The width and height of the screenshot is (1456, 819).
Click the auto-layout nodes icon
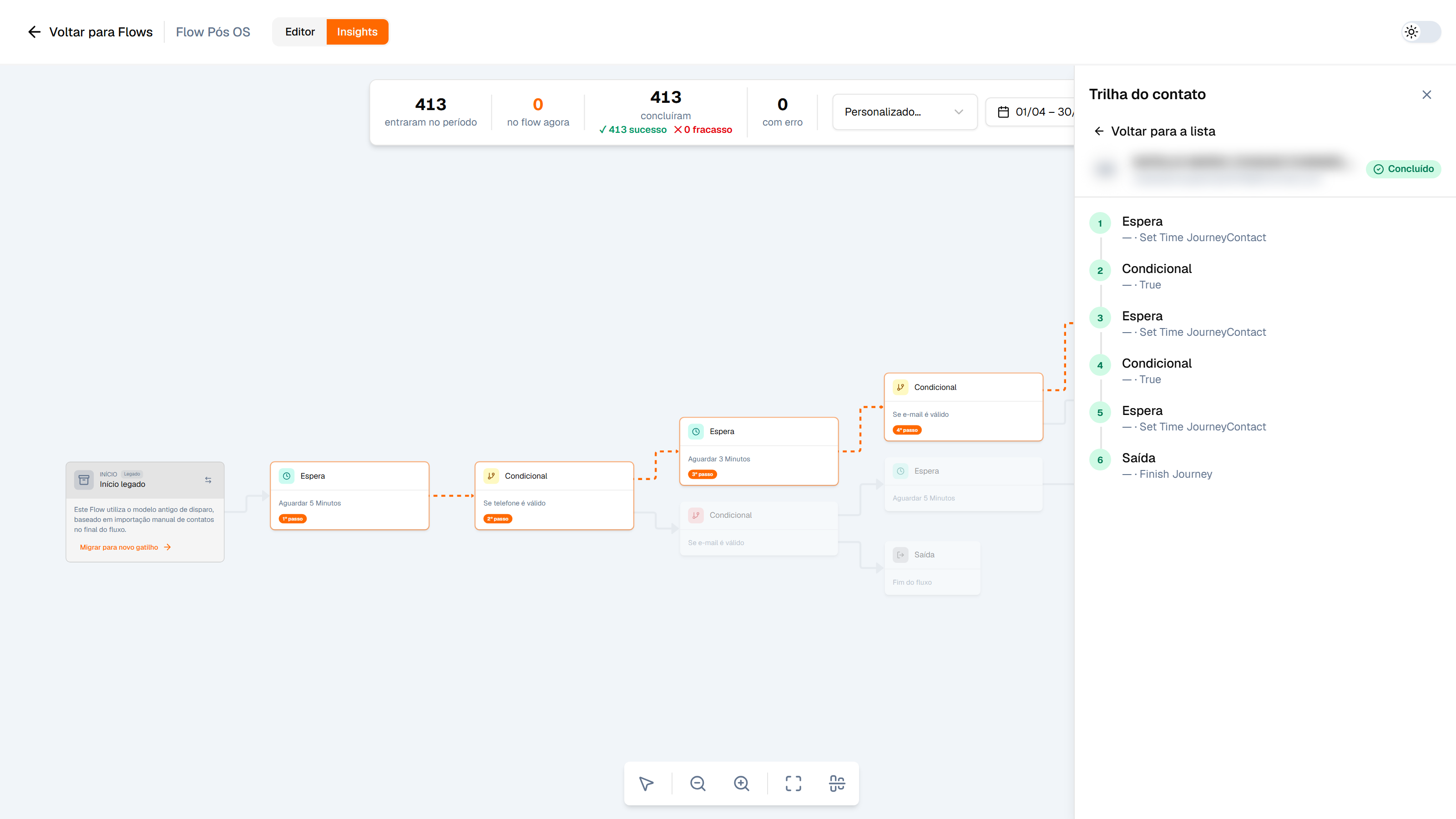click(x=837, y=784)
